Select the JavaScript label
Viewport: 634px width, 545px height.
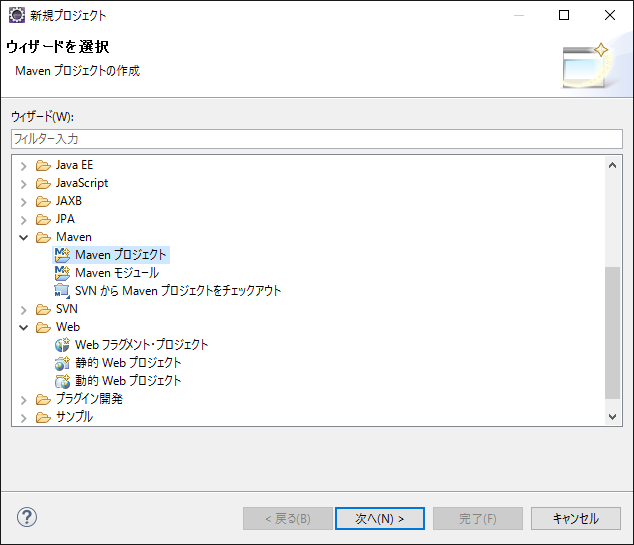coord(82,183)
